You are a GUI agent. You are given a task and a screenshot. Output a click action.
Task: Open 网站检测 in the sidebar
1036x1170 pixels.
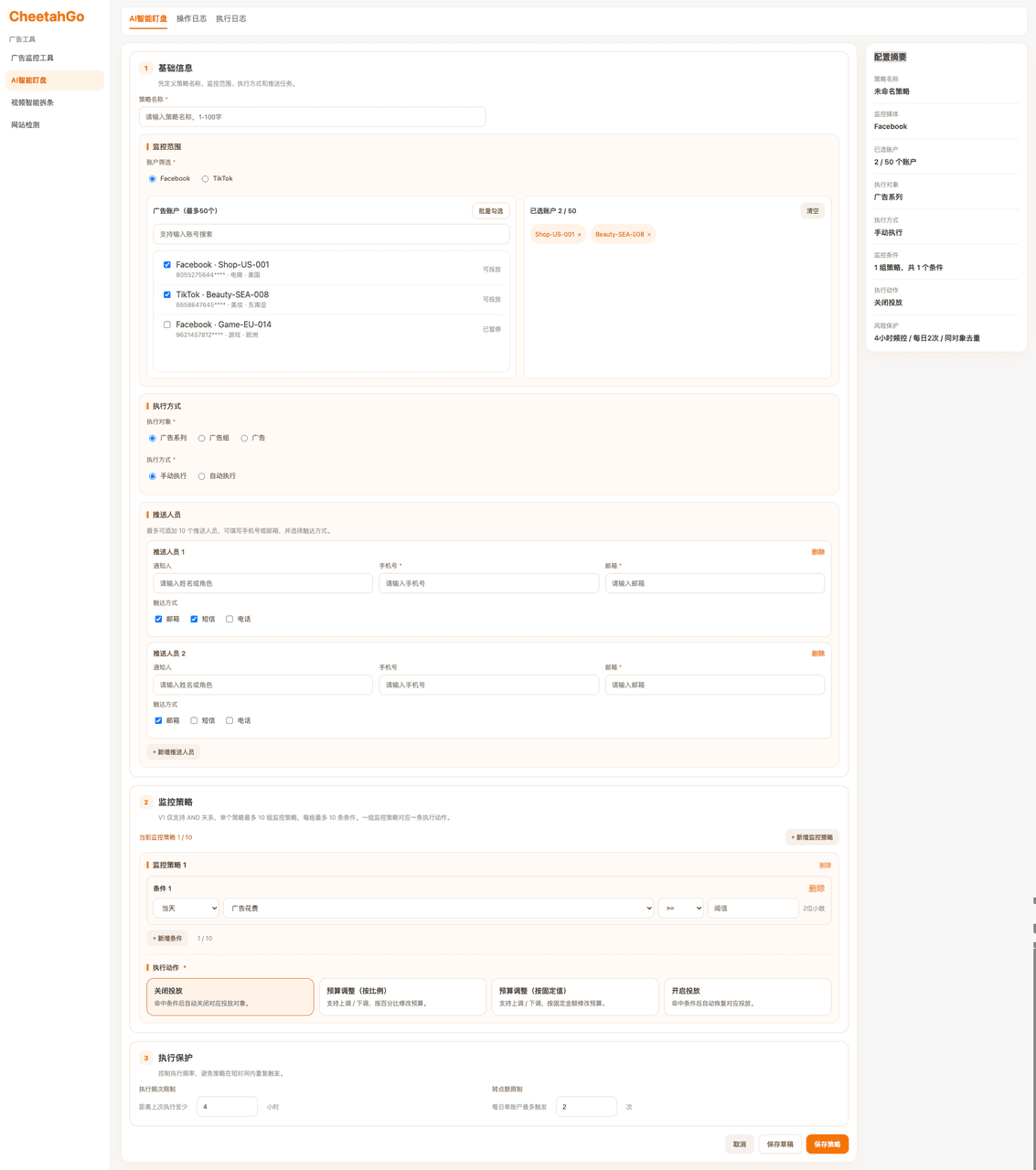pos(55,125)
